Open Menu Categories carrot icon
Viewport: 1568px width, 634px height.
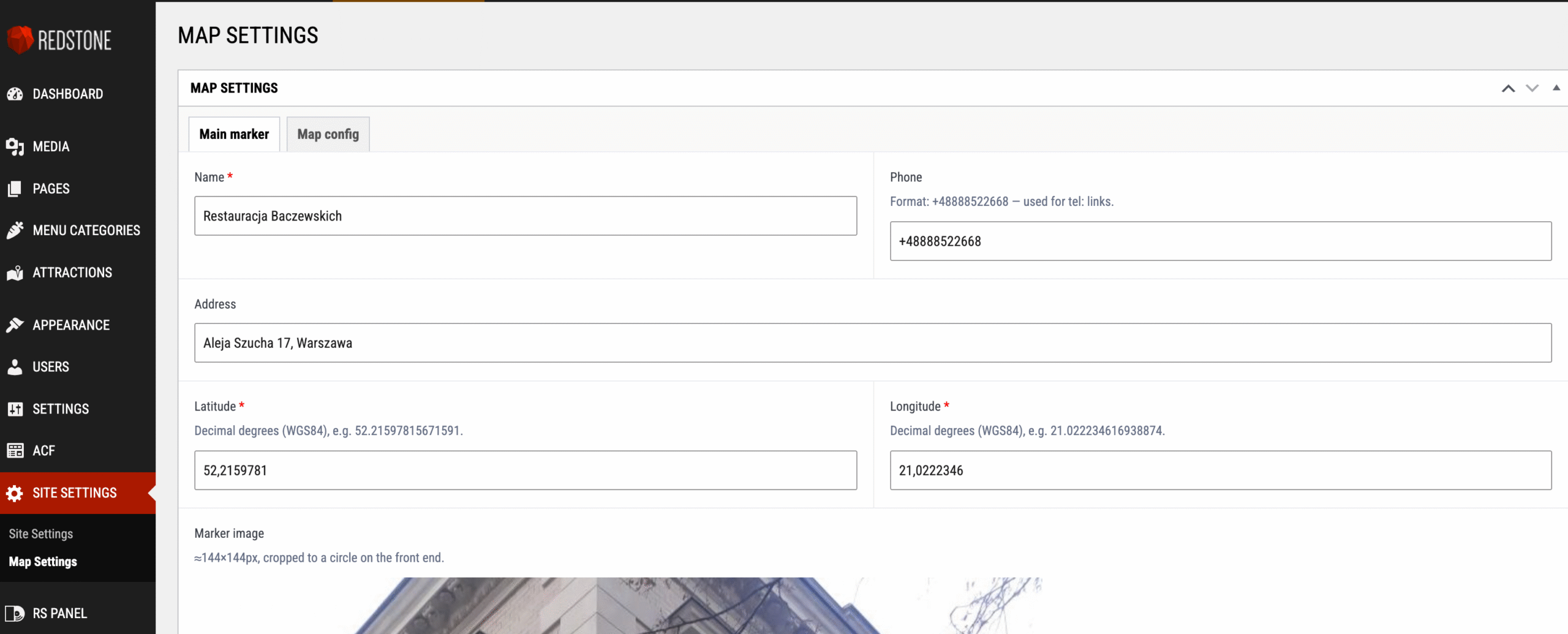click(x=15, y=230)
